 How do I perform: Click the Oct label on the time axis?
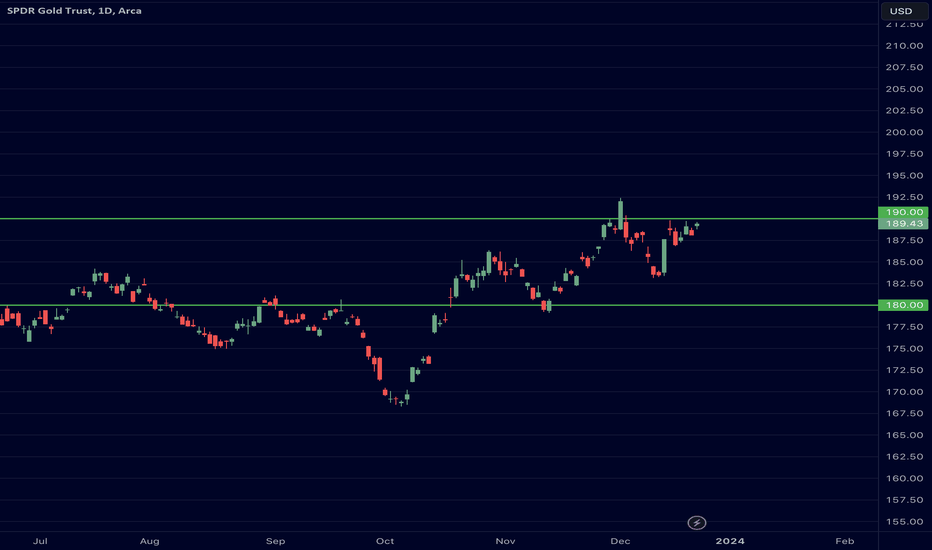(x=385, y=541)
